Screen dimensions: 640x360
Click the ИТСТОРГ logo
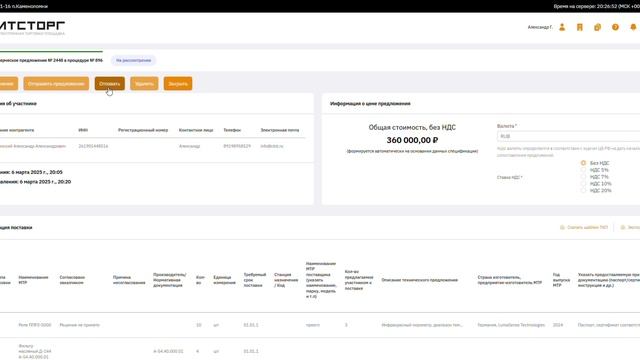32,27
